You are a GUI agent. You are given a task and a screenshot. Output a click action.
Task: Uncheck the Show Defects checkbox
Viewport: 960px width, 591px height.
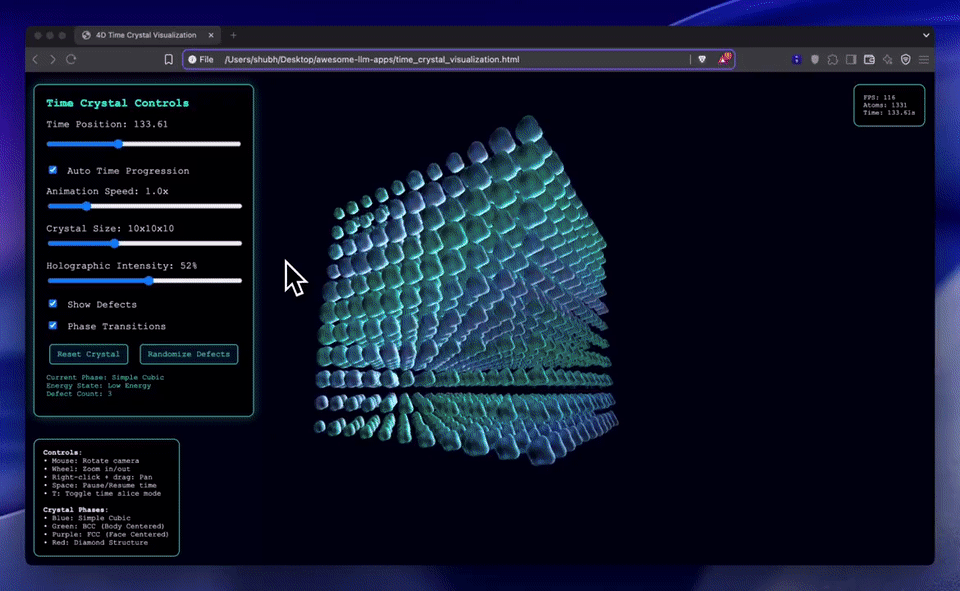53,304
